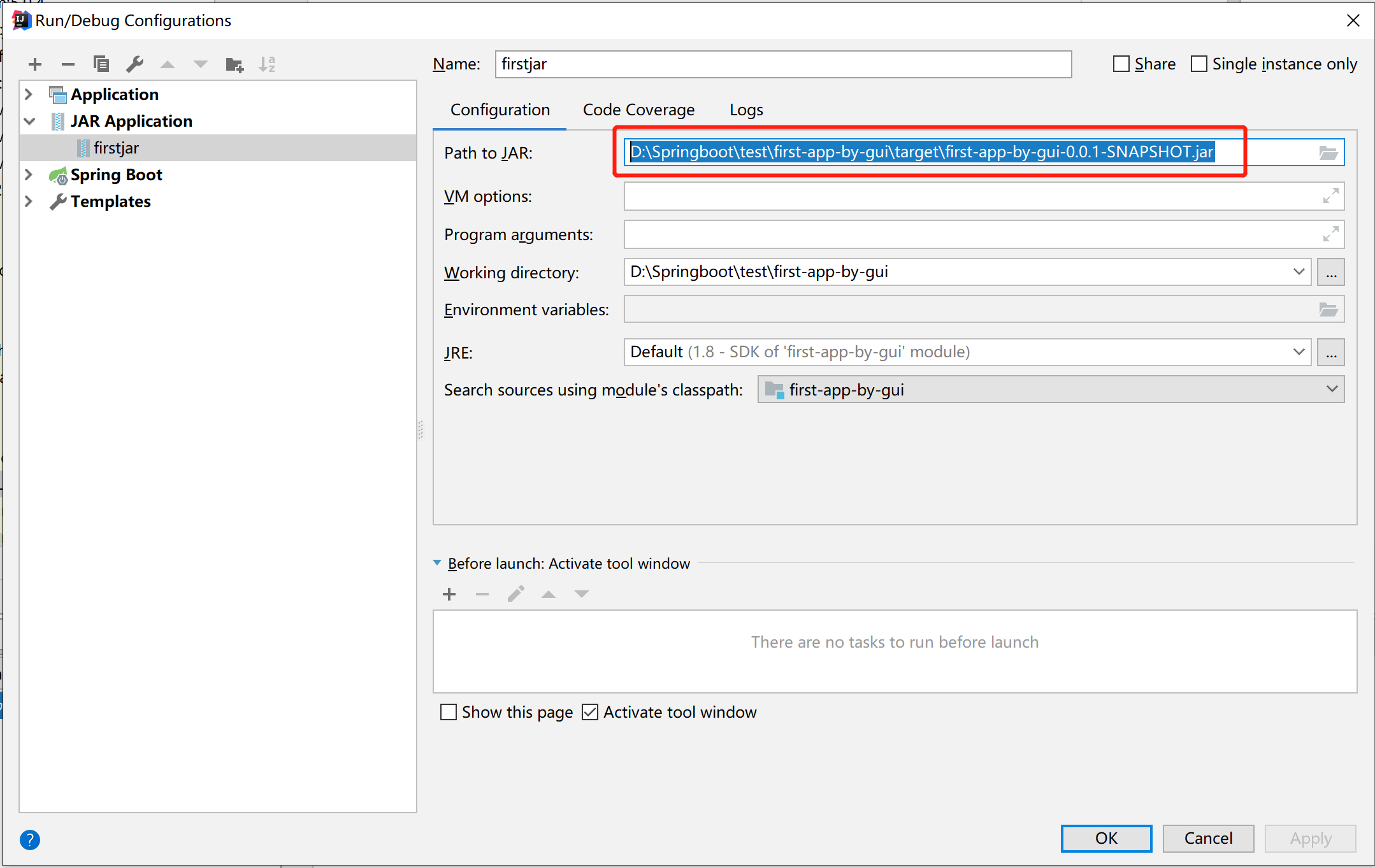Open the Logs tab
The image size is (1375, 868).
tap(746, 110)
